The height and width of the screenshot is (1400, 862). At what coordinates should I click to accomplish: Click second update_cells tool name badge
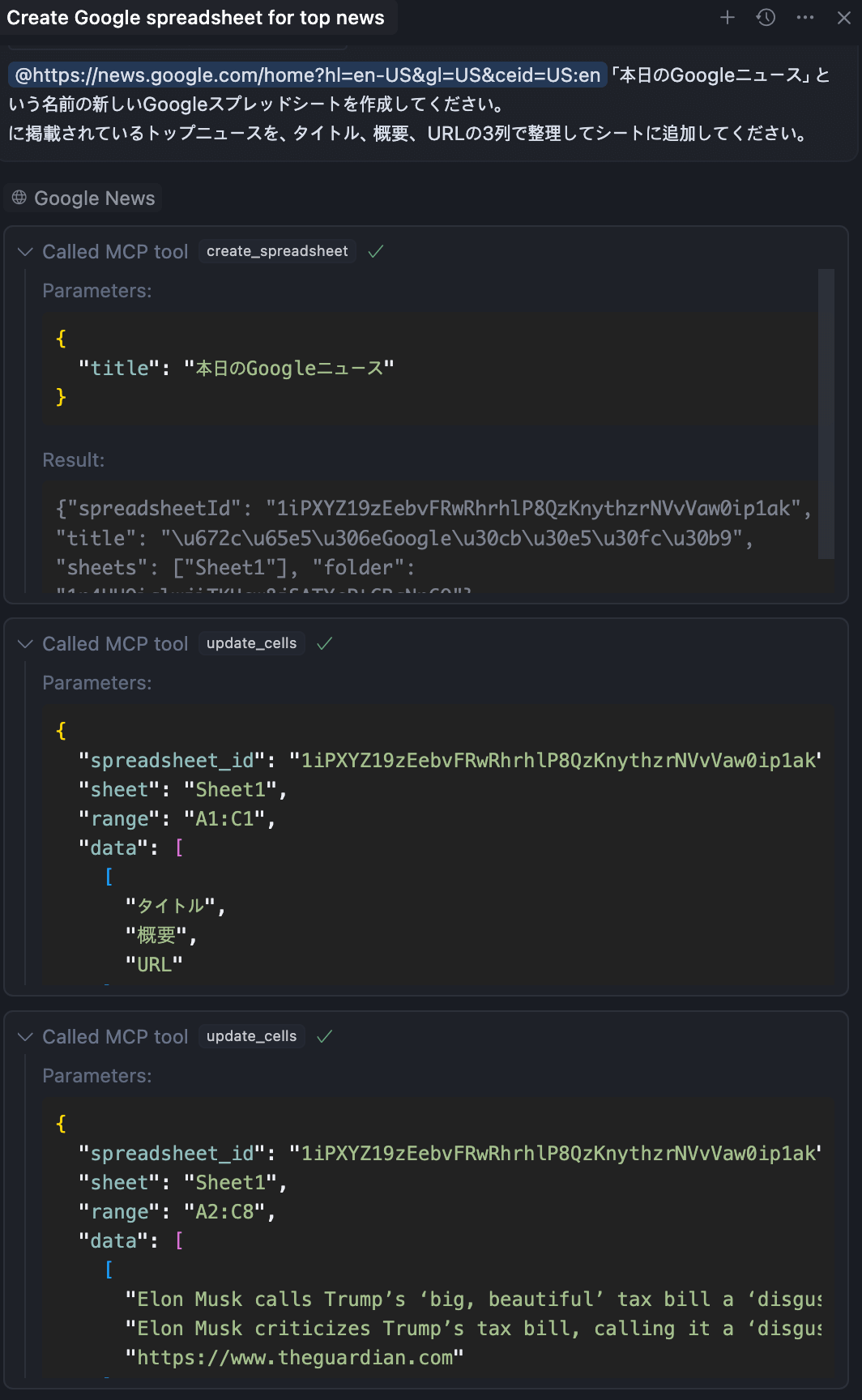[251, 1036]
